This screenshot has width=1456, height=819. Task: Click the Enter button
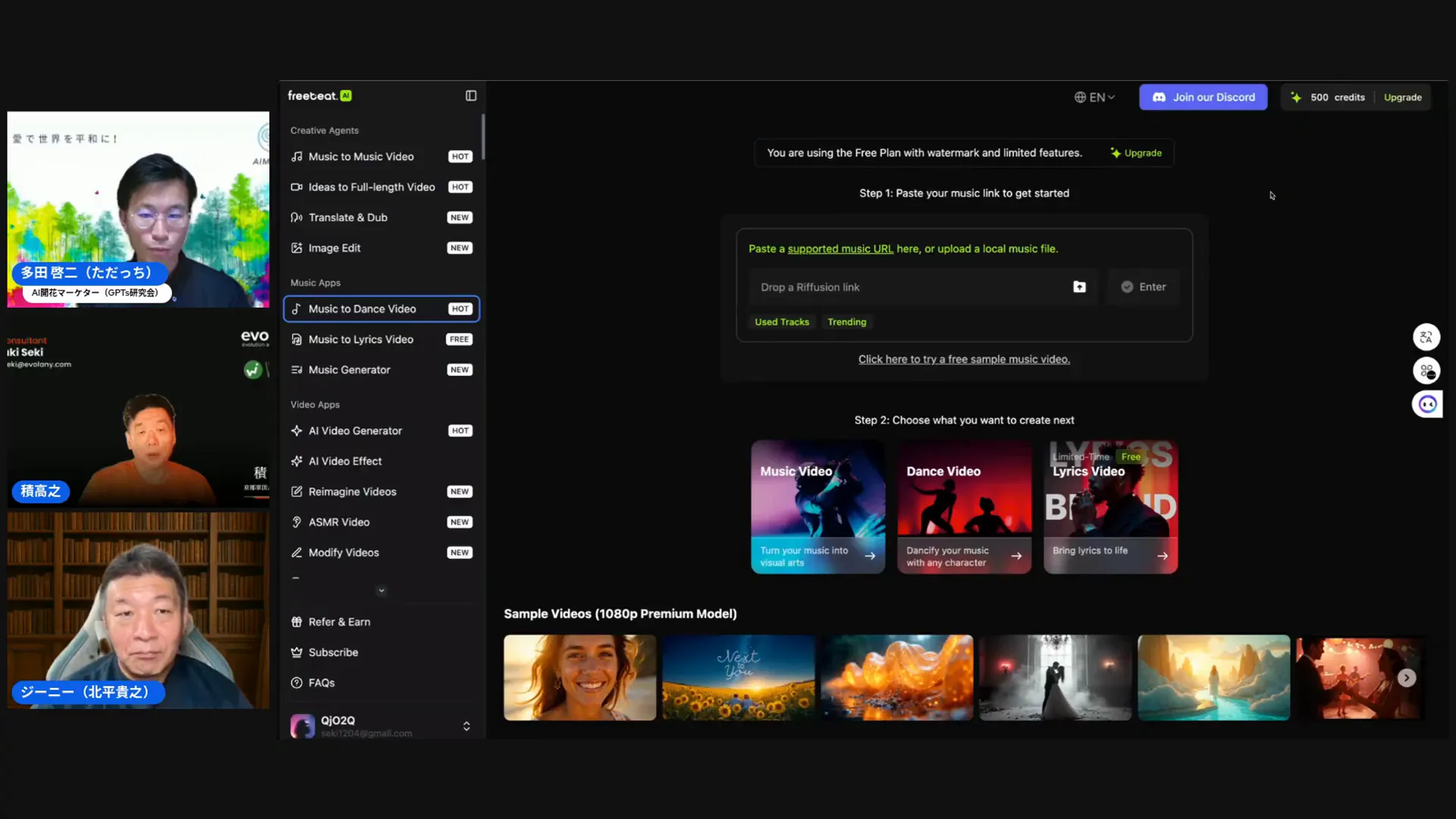[x=1144, y=287]
